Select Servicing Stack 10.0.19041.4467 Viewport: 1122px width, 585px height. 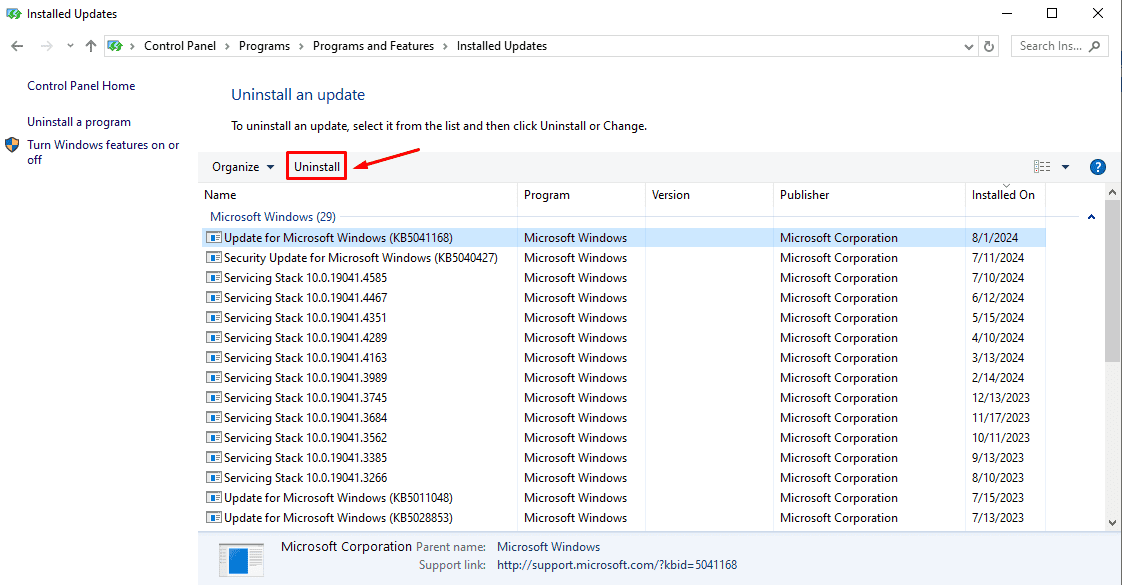pos(624,298)
